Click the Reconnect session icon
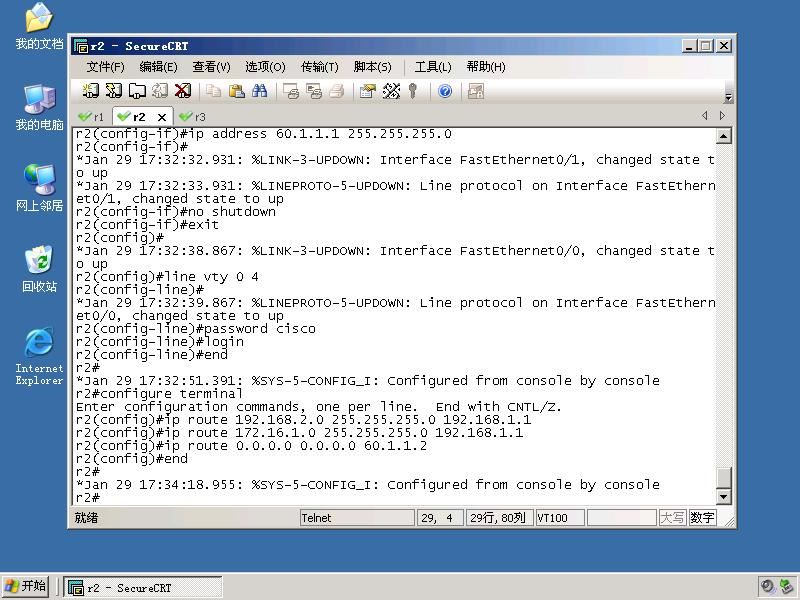The height and width of the screenshot is (600, 800). pos(160,91)
